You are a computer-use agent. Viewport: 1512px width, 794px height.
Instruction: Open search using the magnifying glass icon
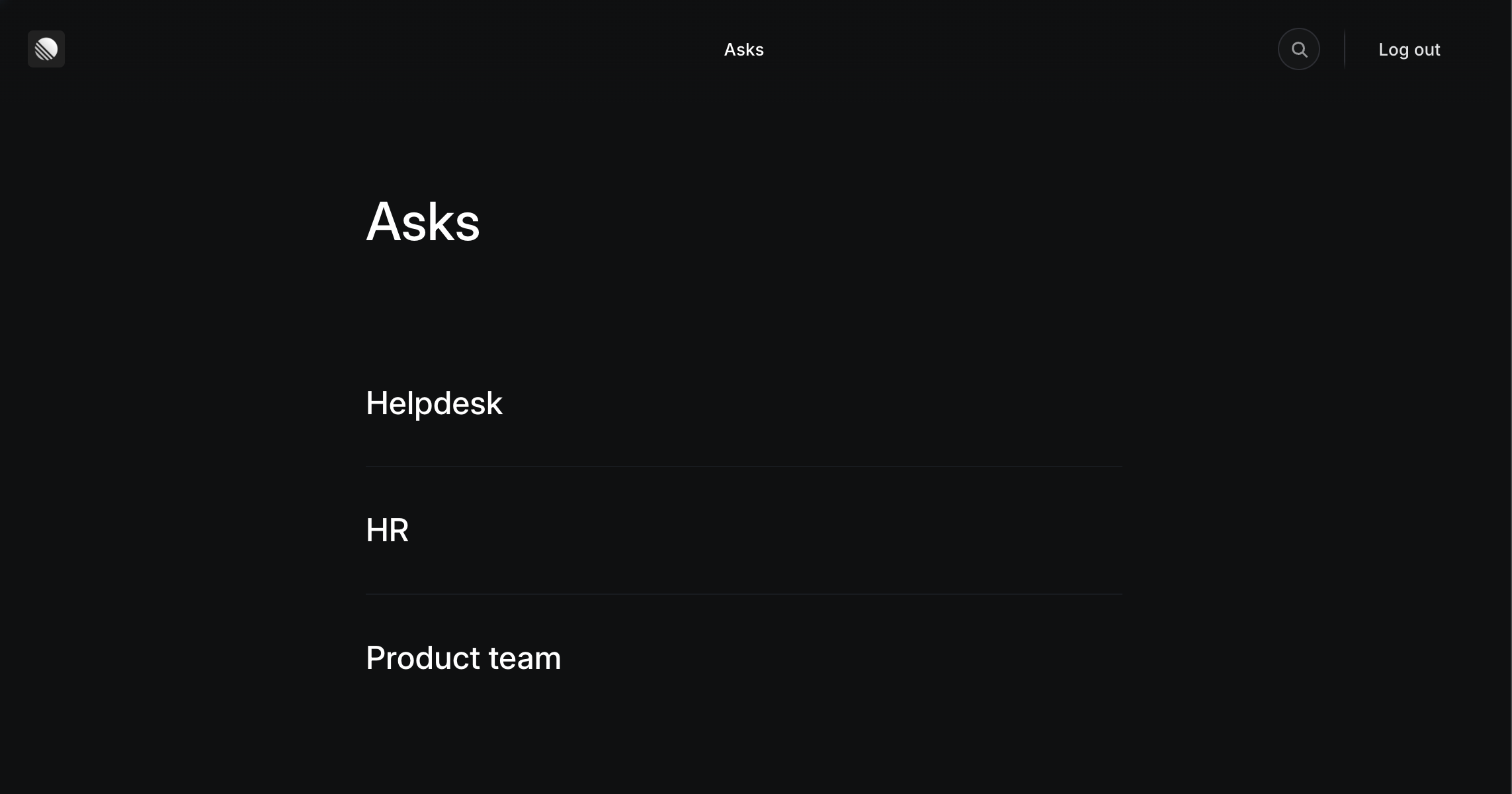click(x=1298, y=48)
